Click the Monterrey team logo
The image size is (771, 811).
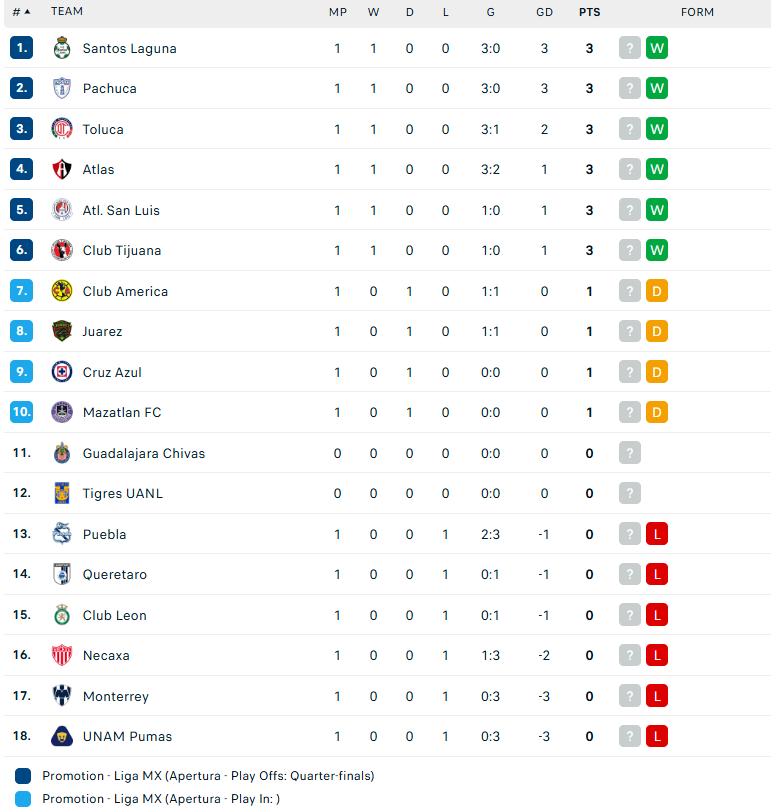[x=62, y=696]
